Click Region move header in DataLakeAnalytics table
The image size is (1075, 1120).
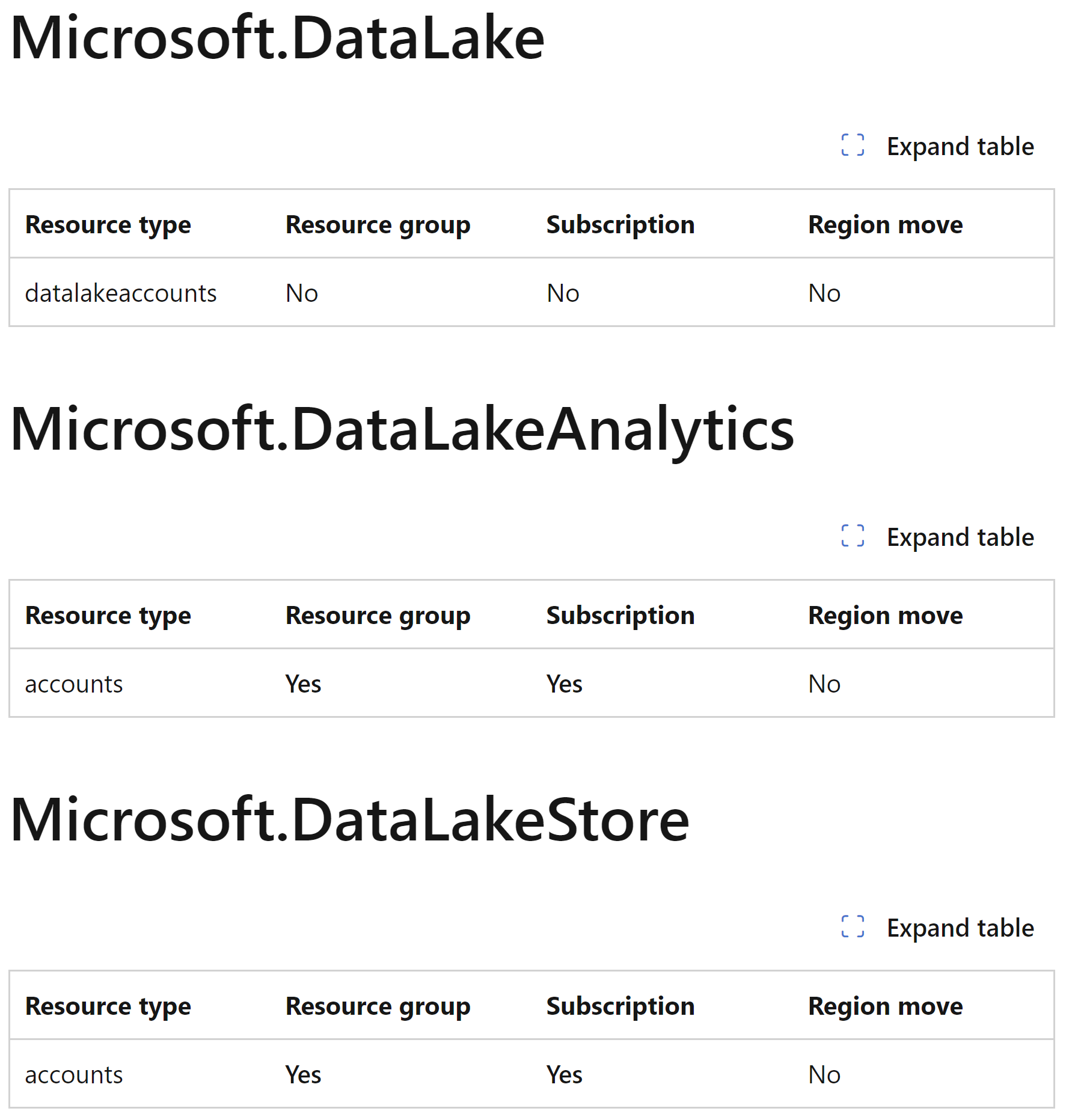886,616
